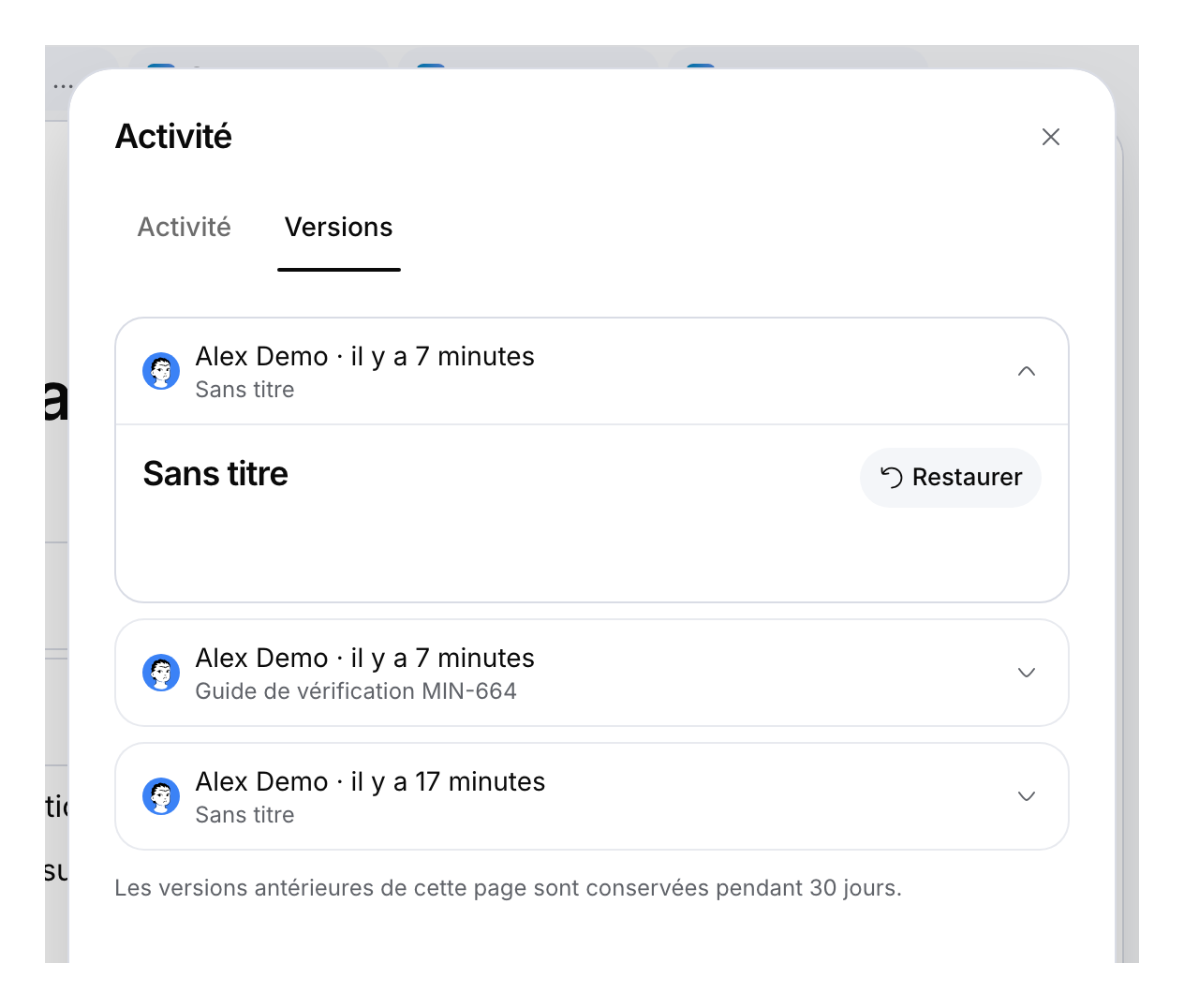Click Alex Demo's avatar on the expanded version
1184x1008 pixels.
pos(161,371)
